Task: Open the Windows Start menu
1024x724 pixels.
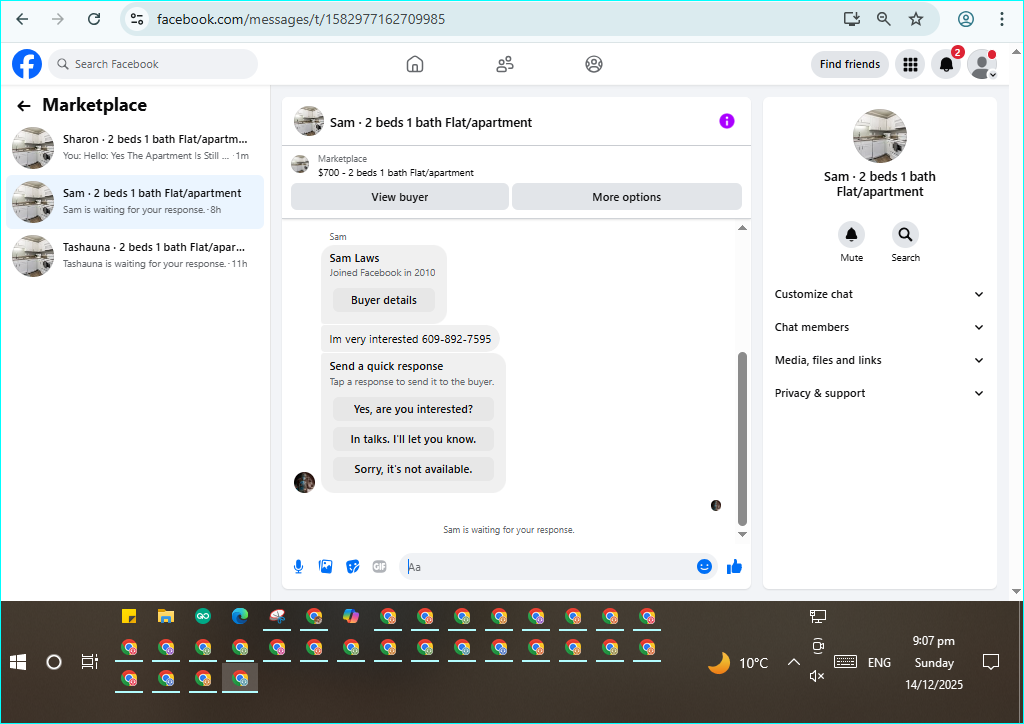Action: tap(18, 663)
